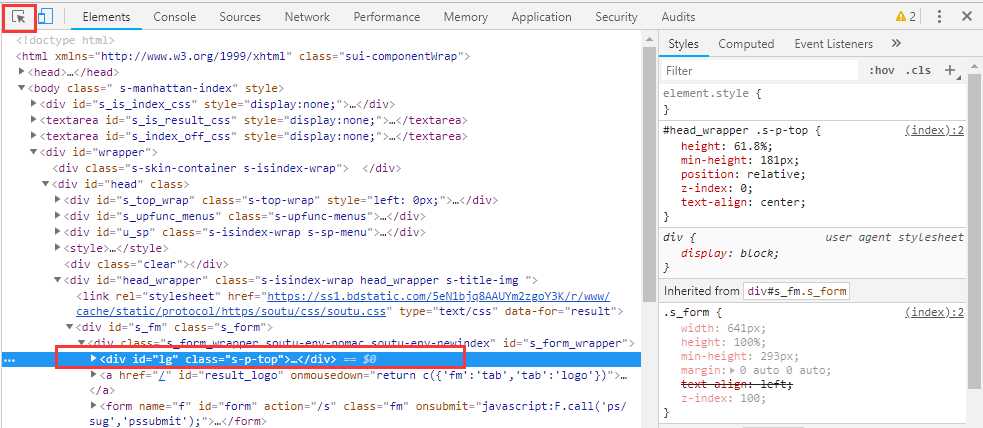Image resolution: width=983 pixels, height=428 pixels.
Task: Open the DevTools three-dot customize menu
Action: (939, 17)
